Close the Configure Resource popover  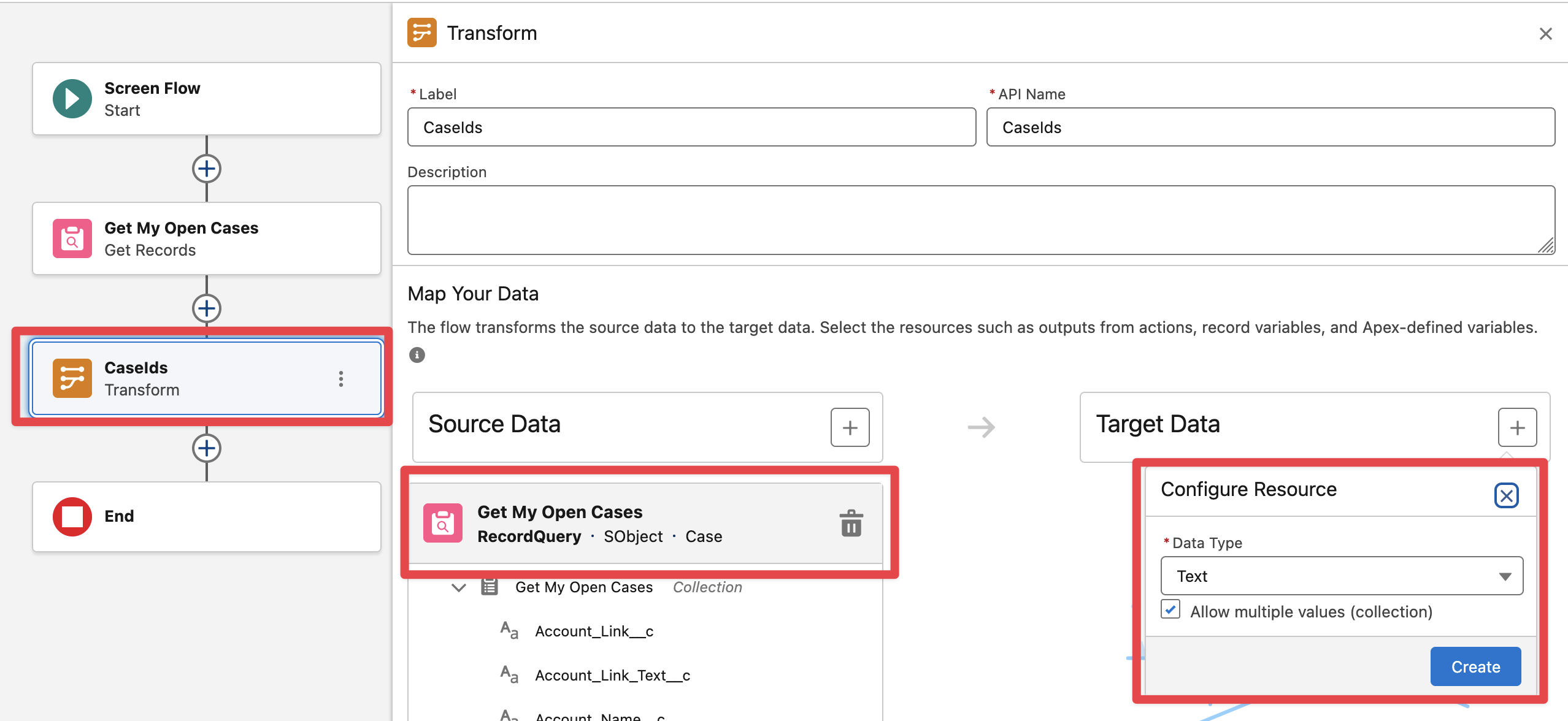tap(1505, 495)
